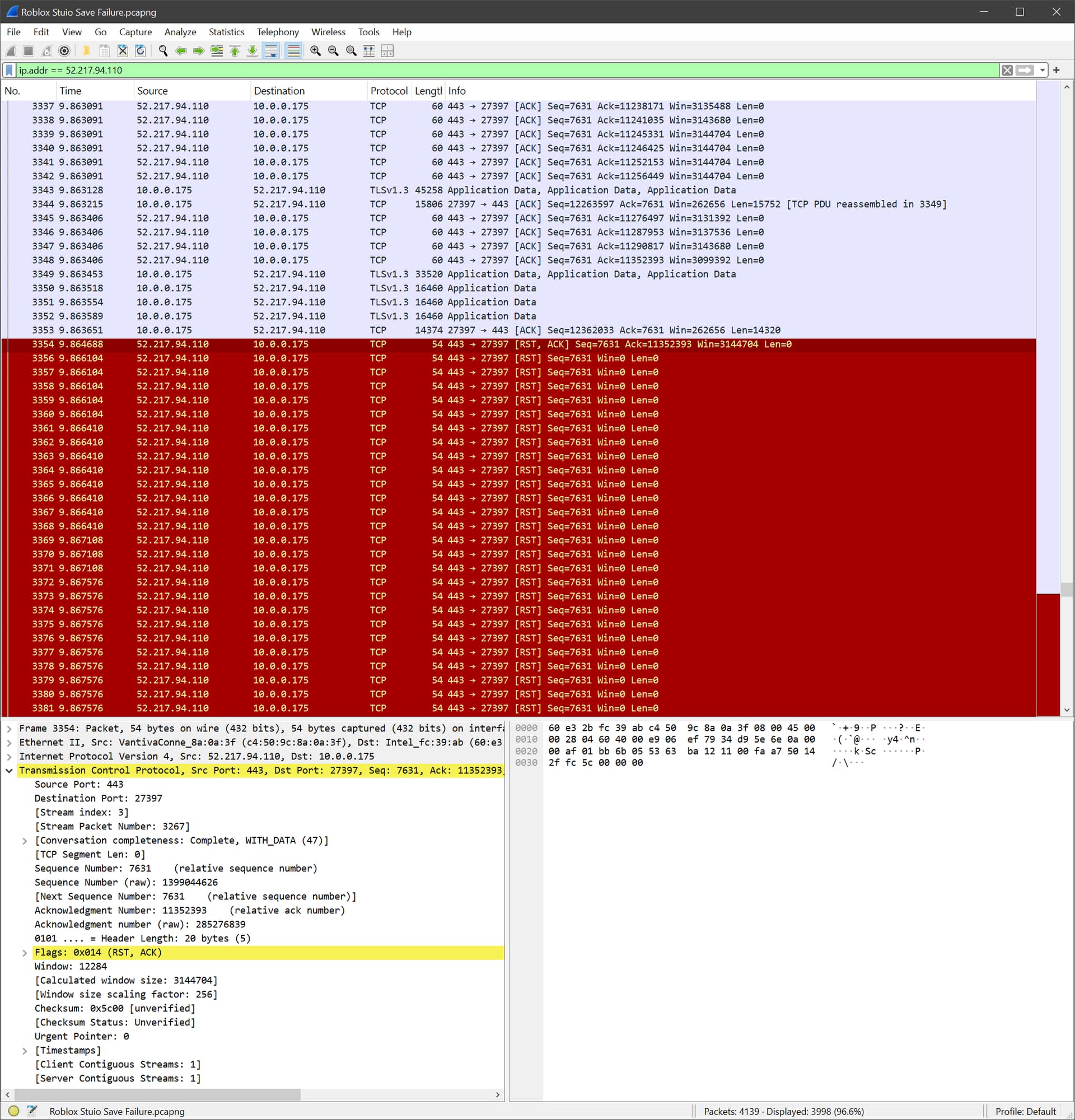The width and height of the screenshot is (1075, 1120).
Task: Expand the Flags: 0x014 (RST, ACK) field
Action: click(x=25, y=952)
